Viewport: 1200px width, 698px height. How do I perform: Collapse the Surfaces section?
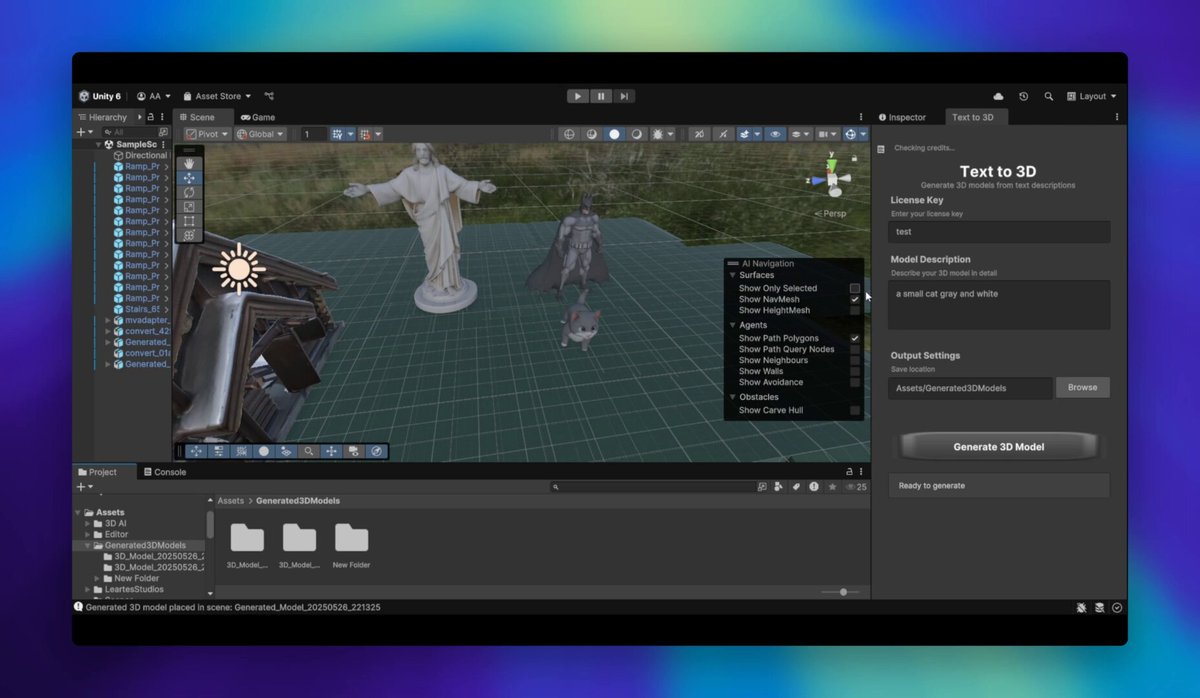point(732,275)
